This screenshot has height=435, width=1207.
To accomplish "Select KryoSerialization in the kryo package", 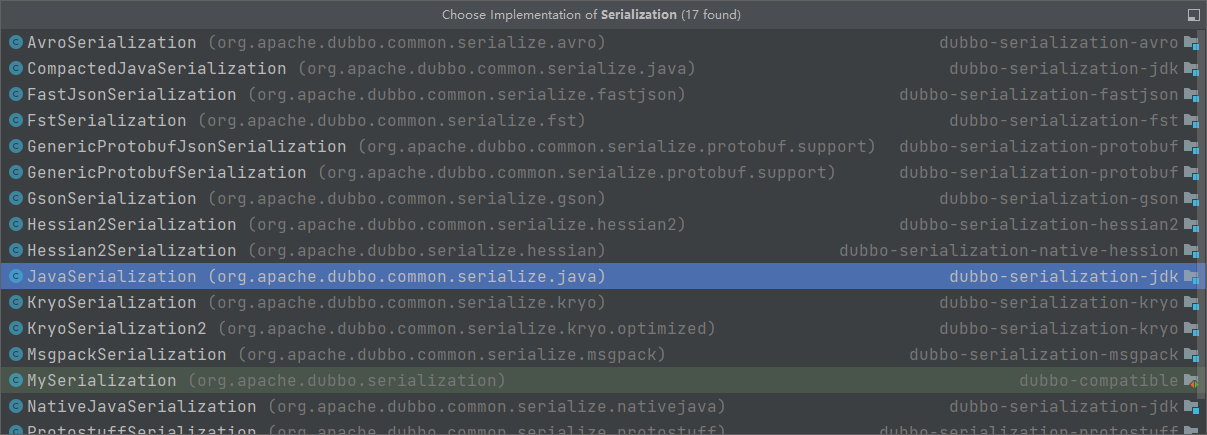I will pyautogui.click(x=111, y=303).
